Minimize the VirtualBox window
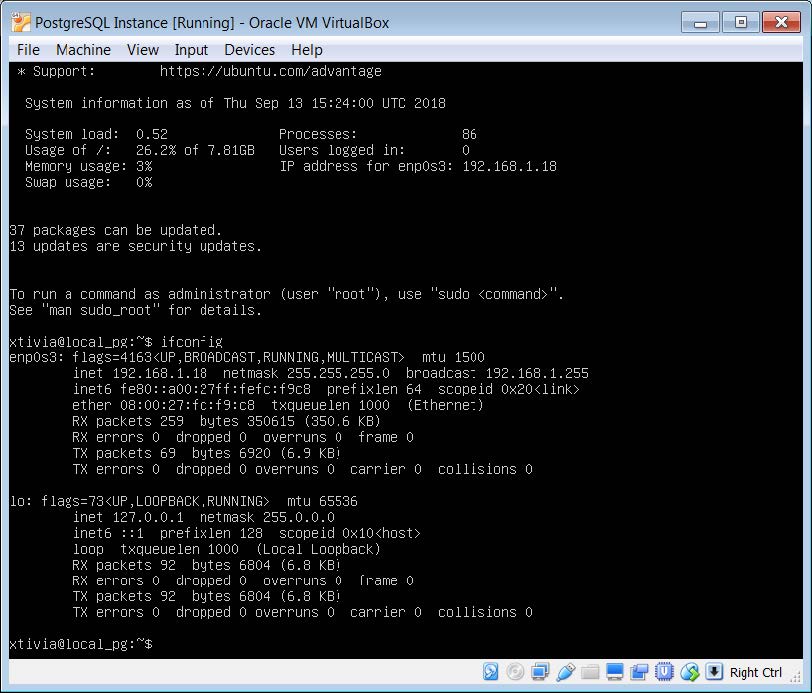The image size is (812, 693). tap(700, 23)
